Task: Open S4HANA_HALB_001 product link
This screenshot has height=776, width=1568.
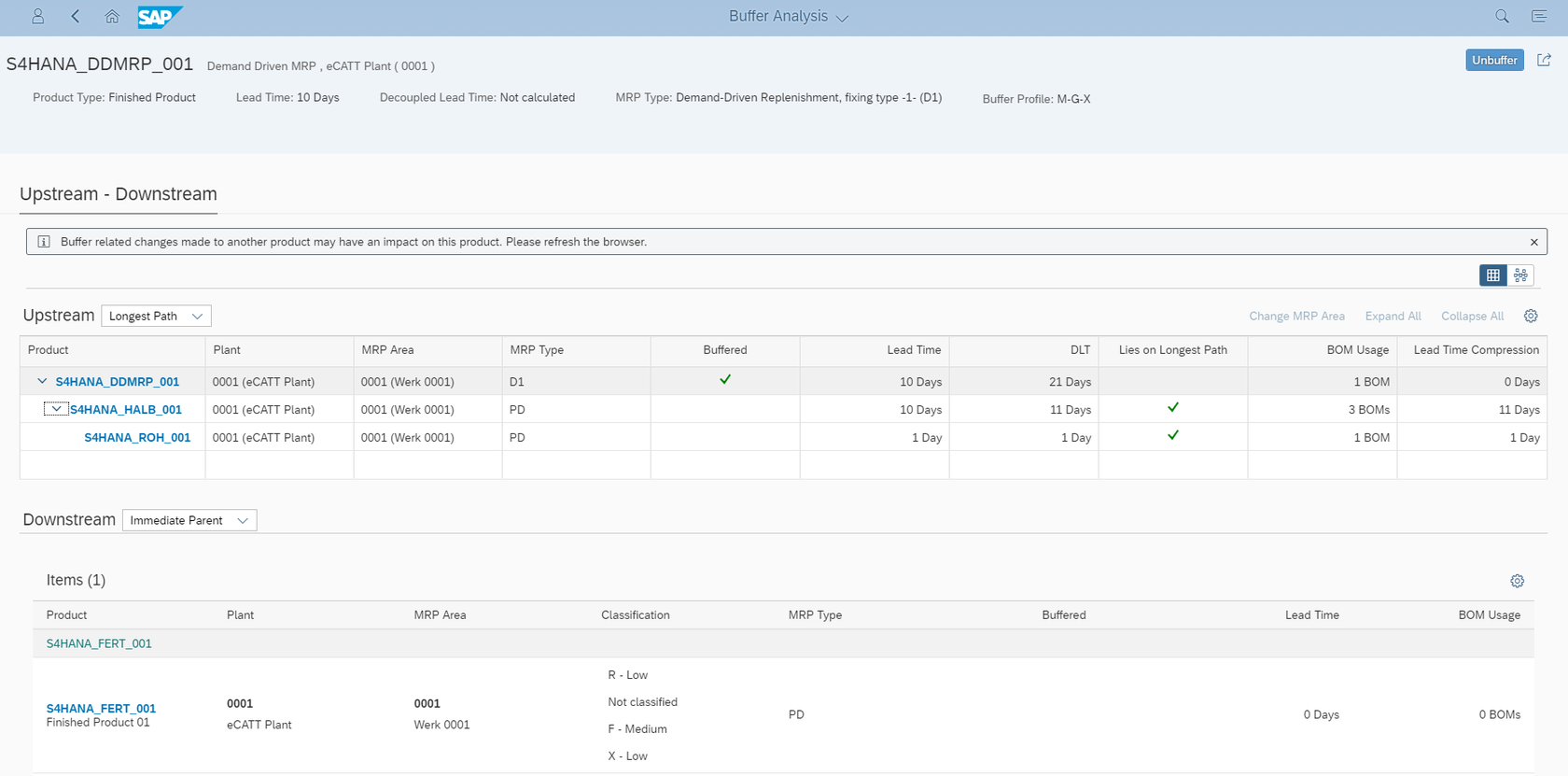Action: pyautogui.click(x=126, y=410)
